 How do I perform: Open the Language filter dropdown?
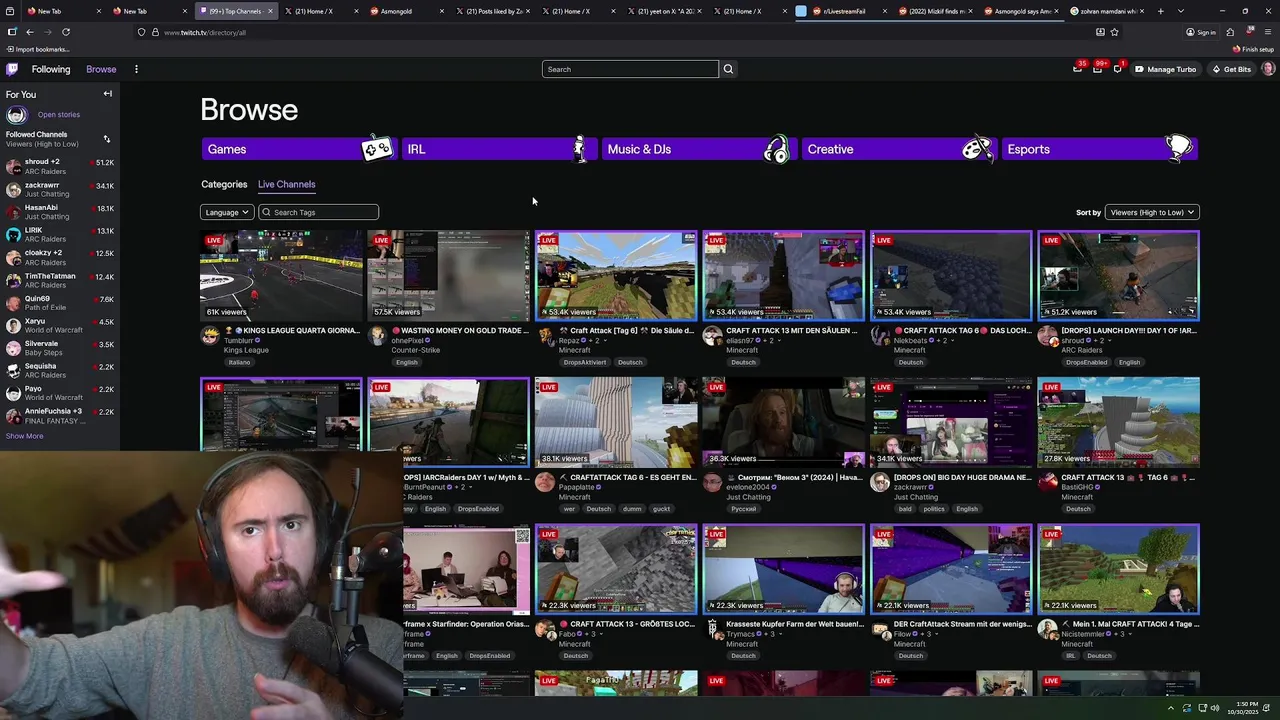(x=227, y=212)
